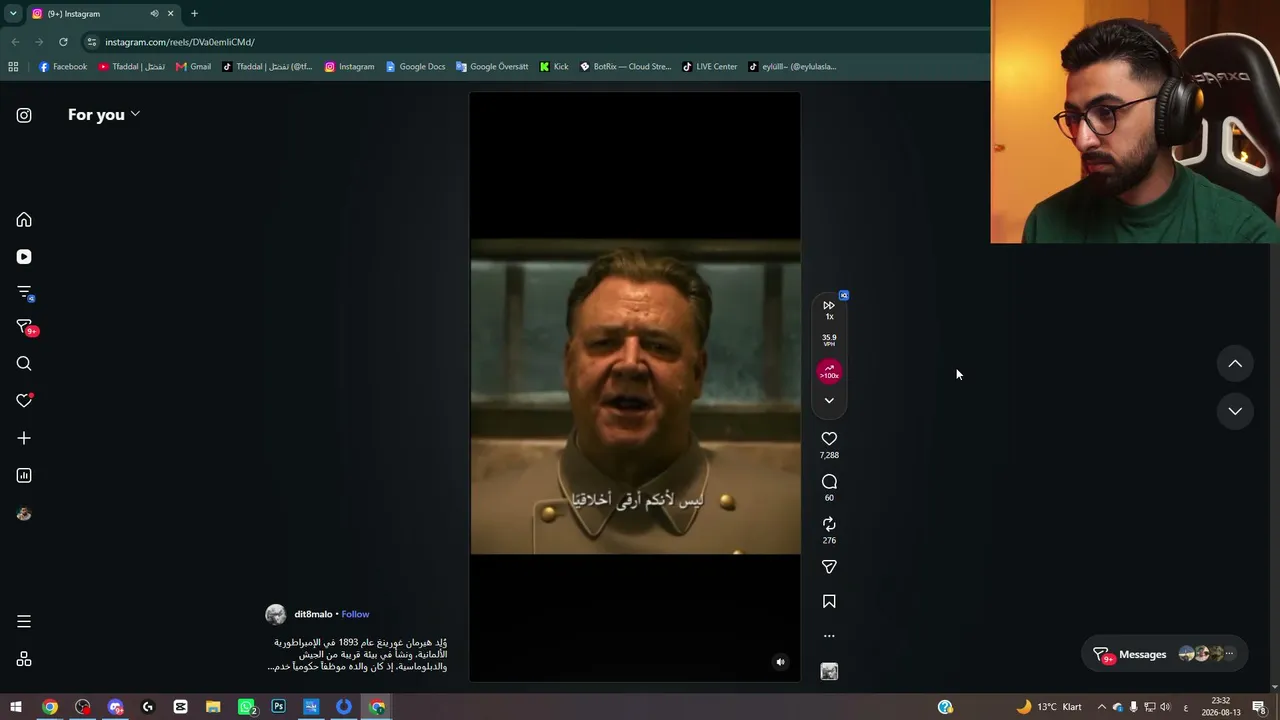Open the Google Översätt bookmark
The width and height of the screenshot is (1280, 720).
(492, 67)
